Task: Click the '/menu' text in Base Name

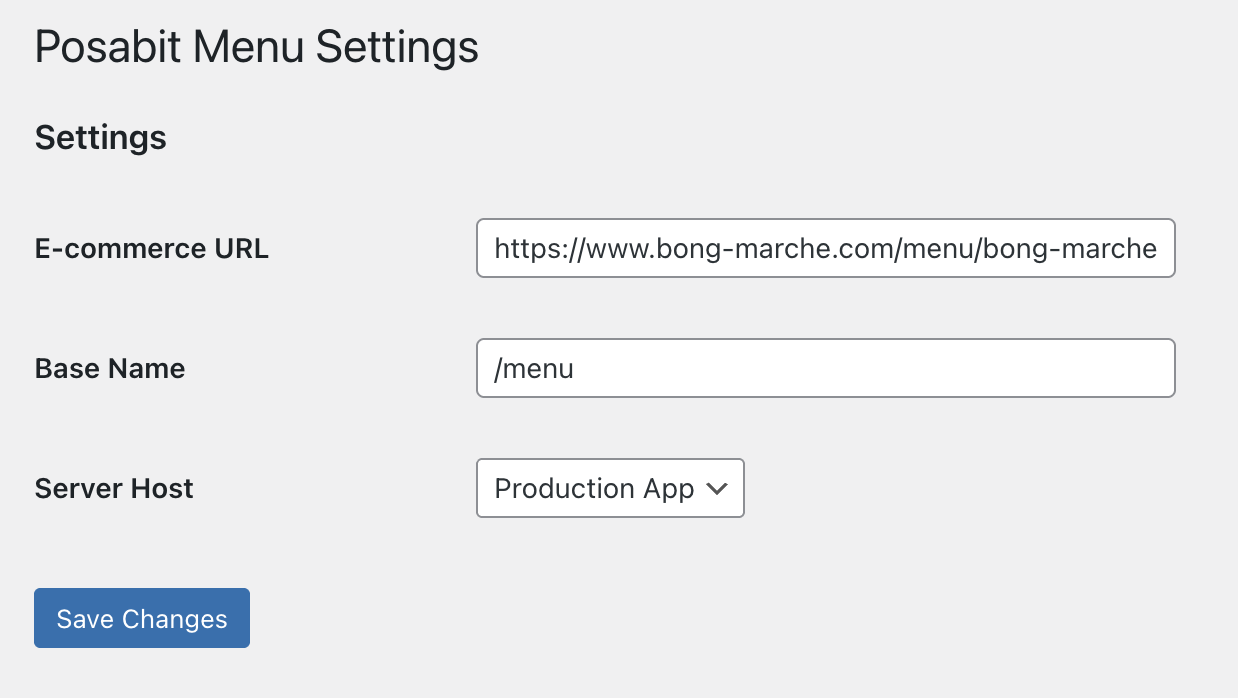Action: 534,369
